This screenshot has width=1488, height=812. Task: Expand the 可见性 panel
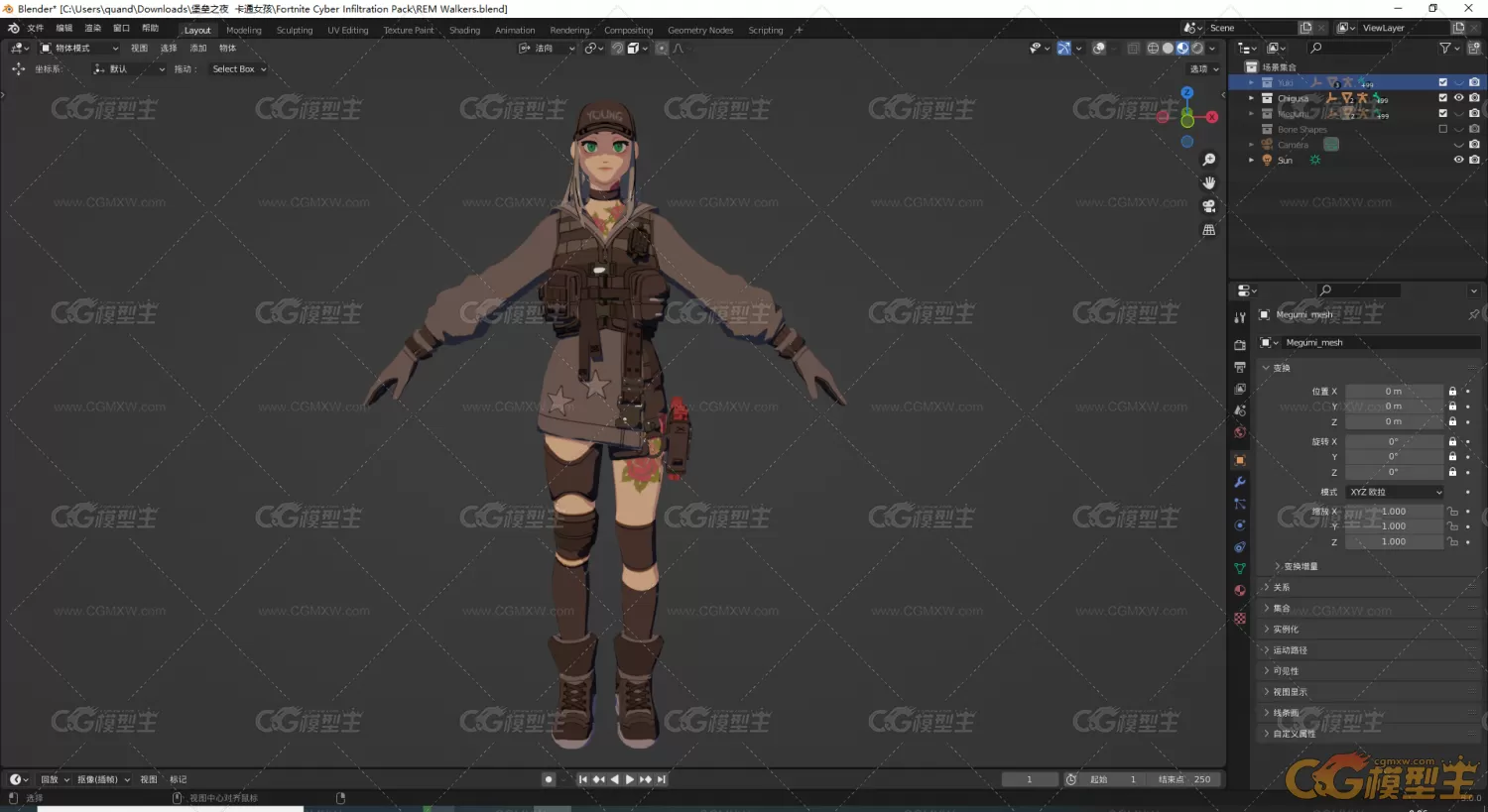1369,671
